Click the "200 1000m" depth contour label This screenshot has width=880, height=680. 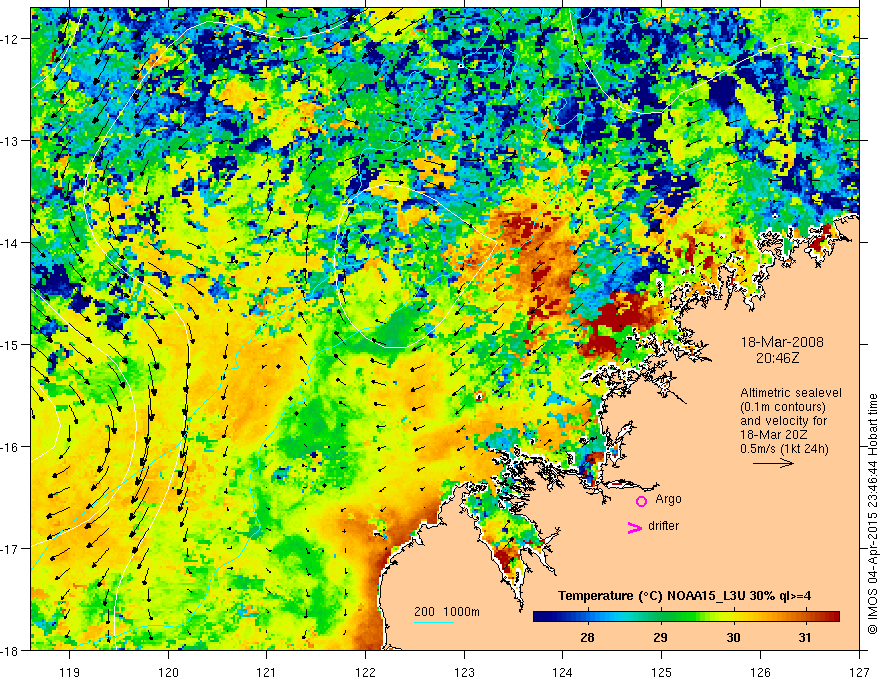(x=447, y=612)
